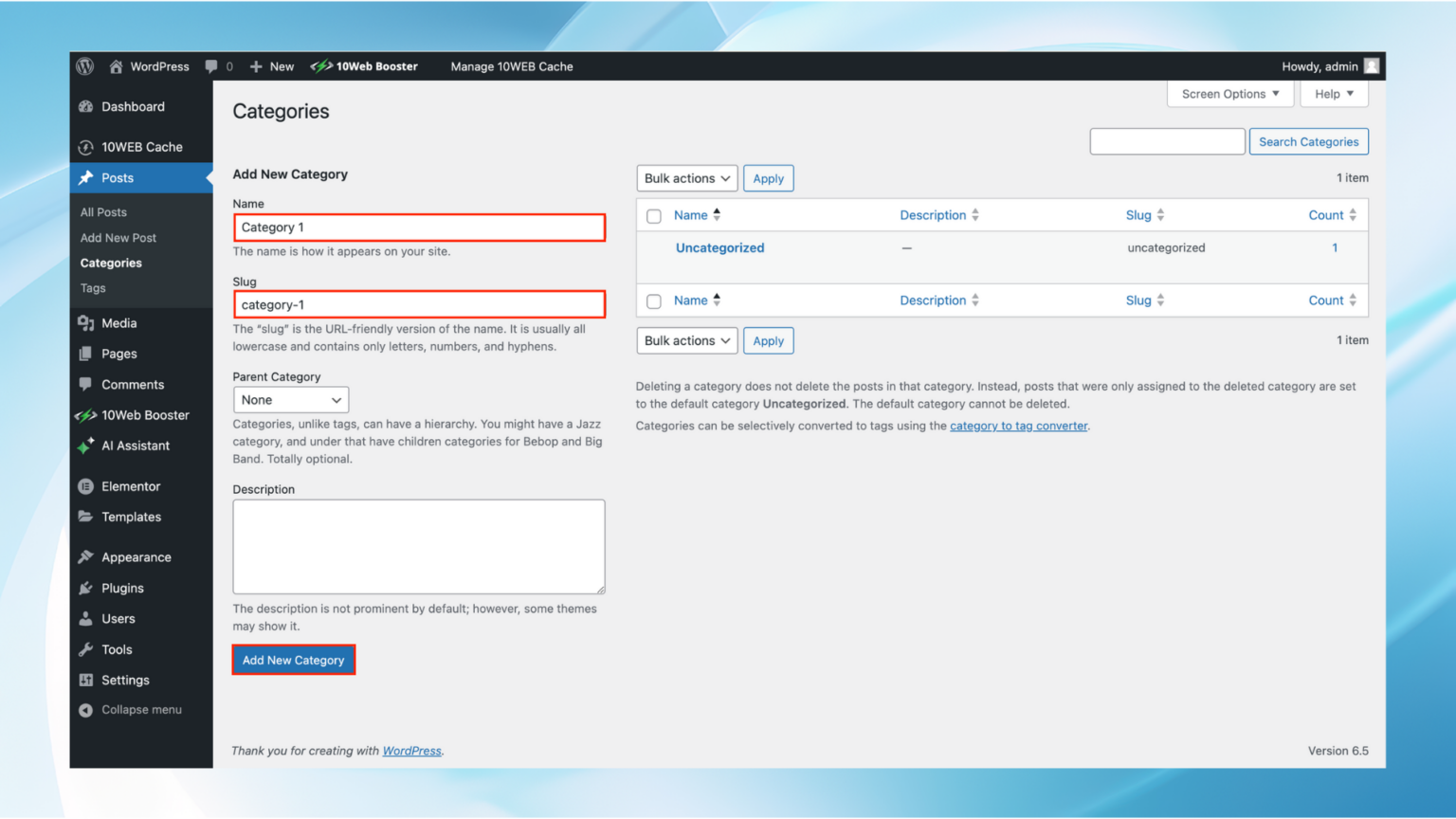This screenshot has width=1456, height=819.
Task: Tick the Uncategorized row checkbox
Action: point(653,247)
